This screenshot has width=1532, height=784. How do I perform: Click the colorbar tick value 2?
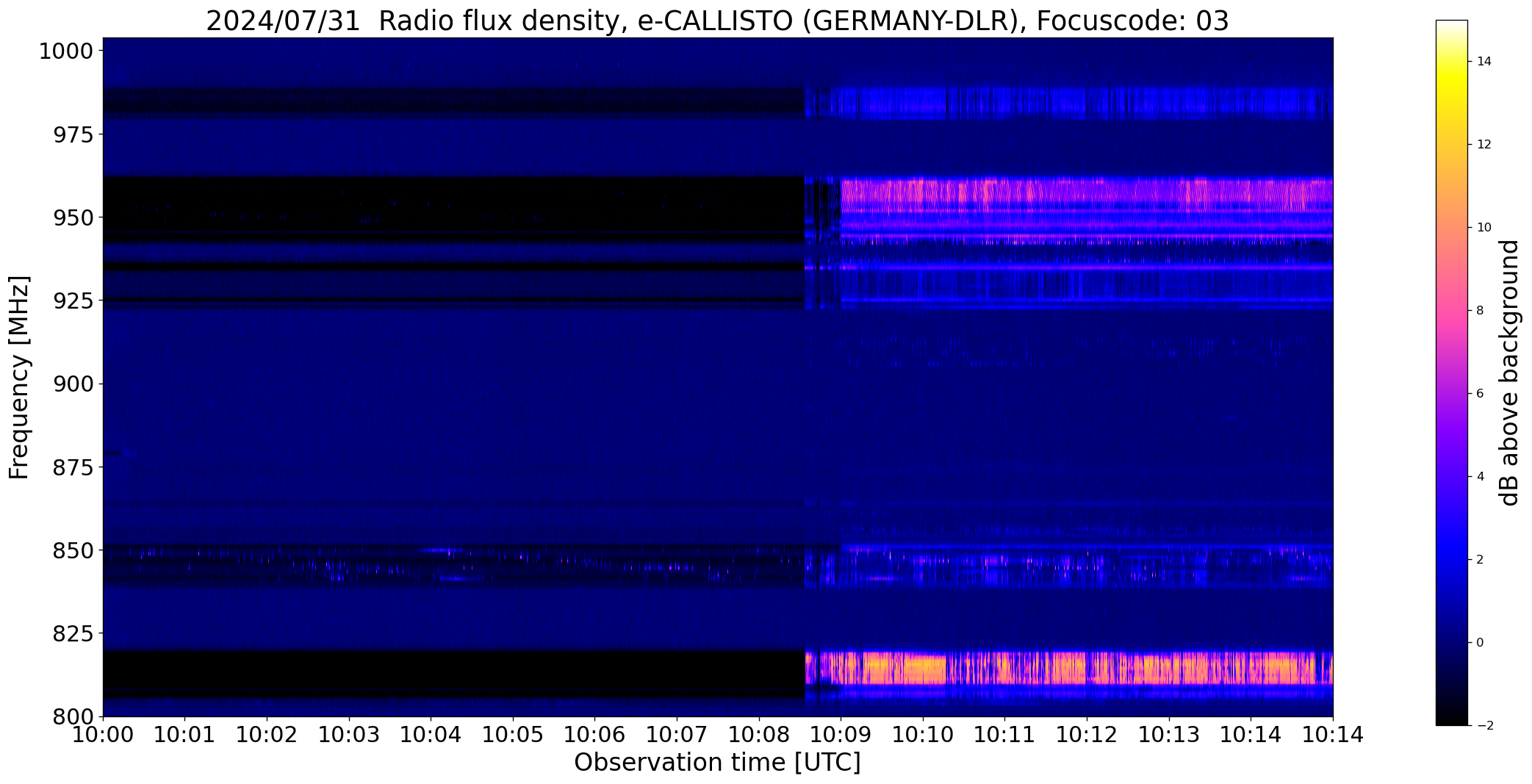tap(1480, 560)
